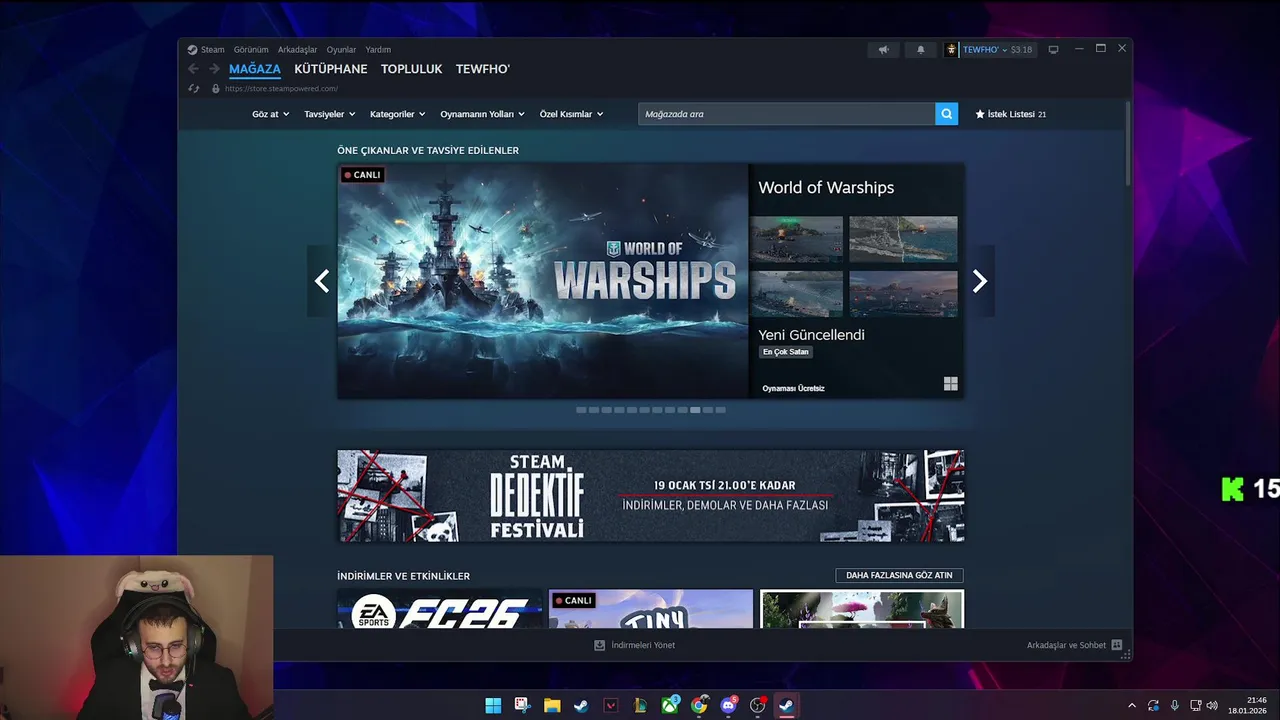The height and width of the screenshot is (720, 1280).
Task: Open the TEWFHO' profile tab
Action: [x=483, y=69]
